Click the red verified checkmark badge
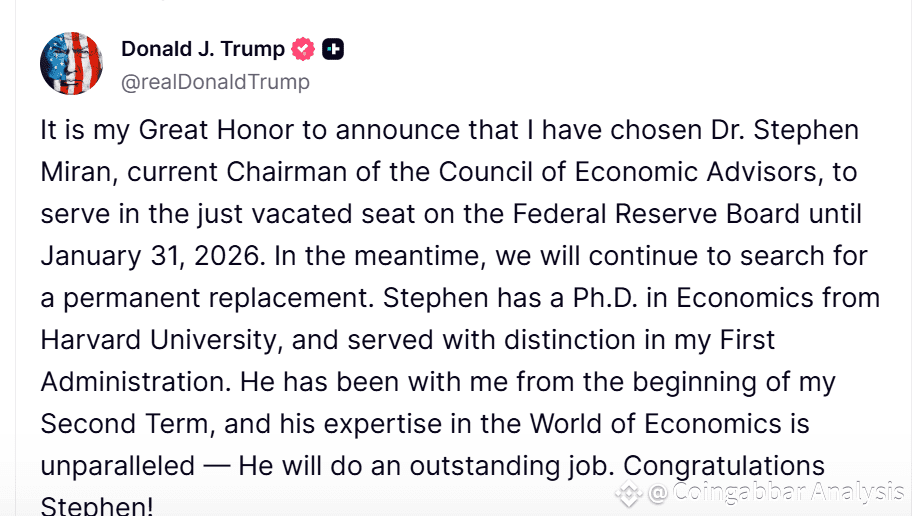The height and width of the screenshot is (519, 912). [x=303, y=49]
